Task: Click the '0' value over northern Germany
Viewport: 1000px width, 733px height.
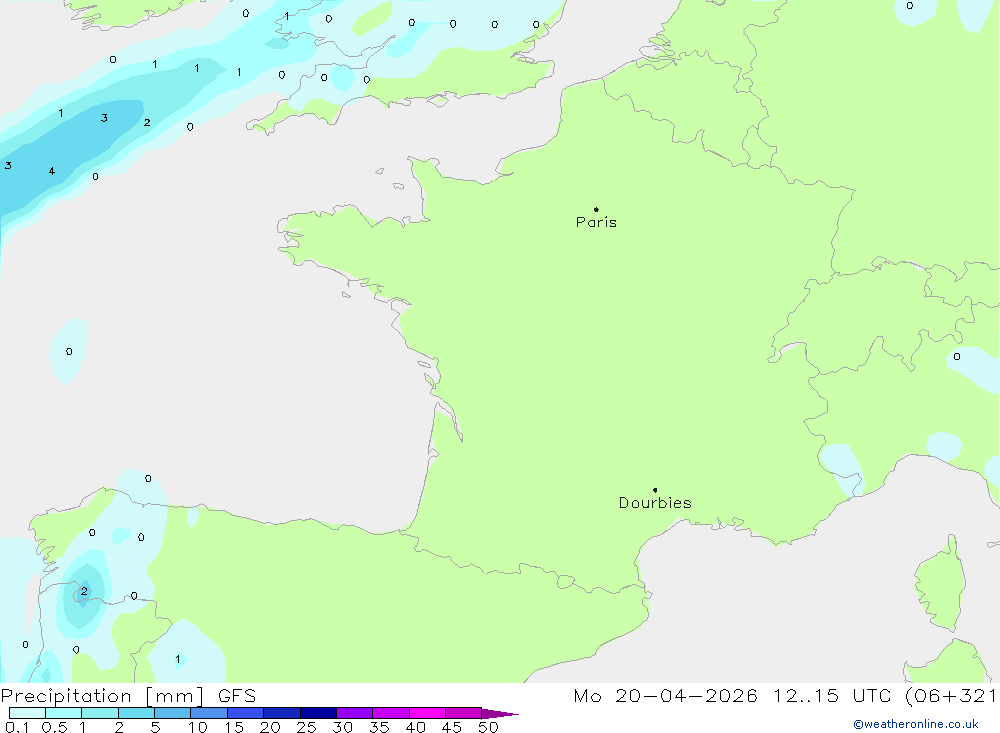Action: click(909, 6)
